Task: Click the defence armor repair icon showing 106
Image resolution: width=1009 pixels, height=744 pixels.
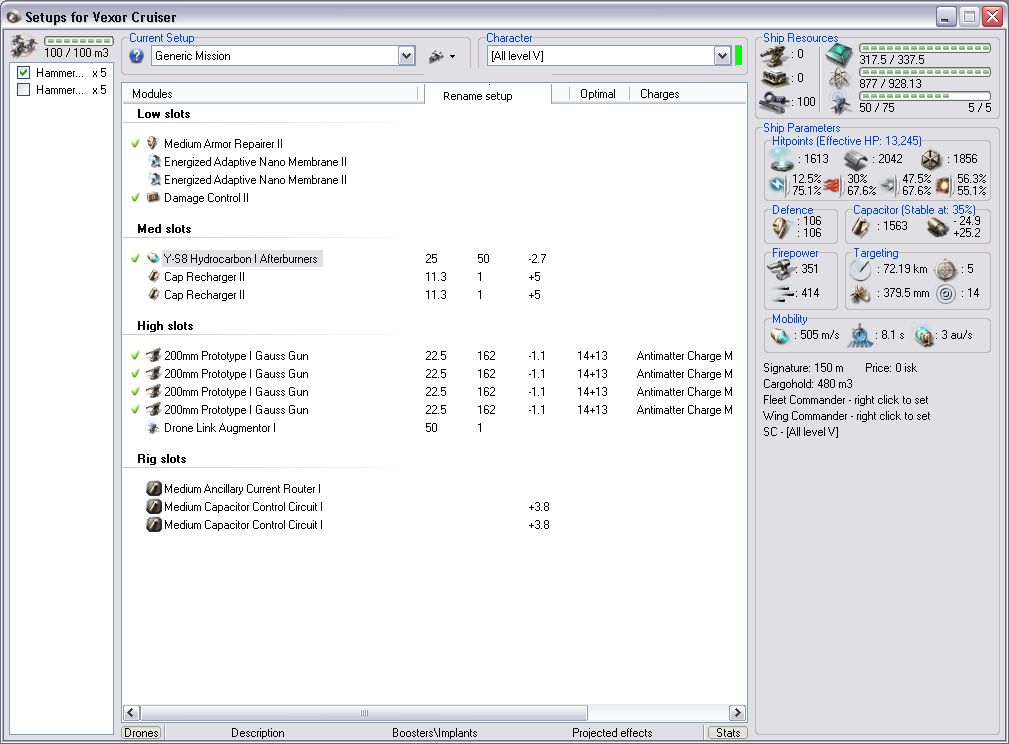Action: click(x=781, y=227)
